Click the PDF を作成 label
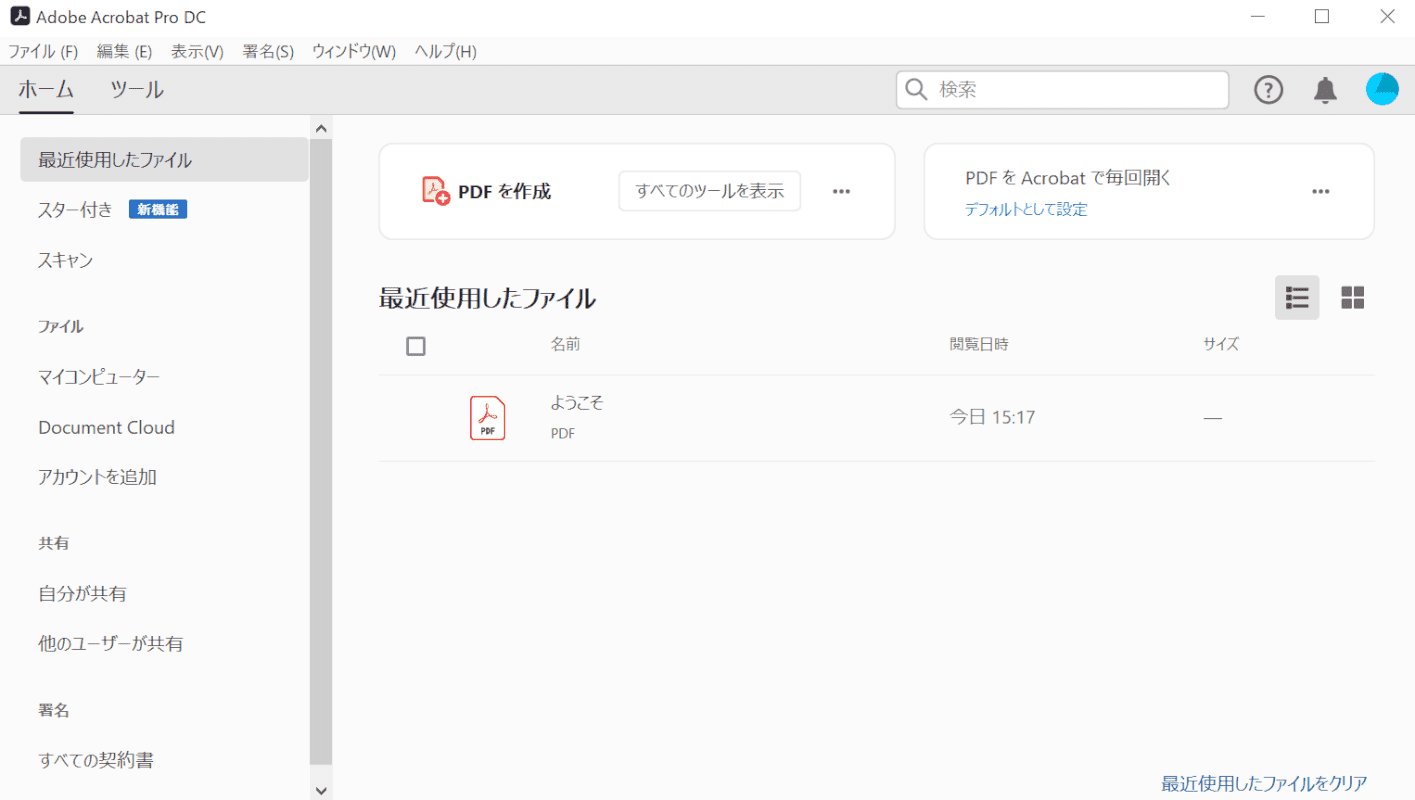This screenshot has width=1415, height=800. 504,191
